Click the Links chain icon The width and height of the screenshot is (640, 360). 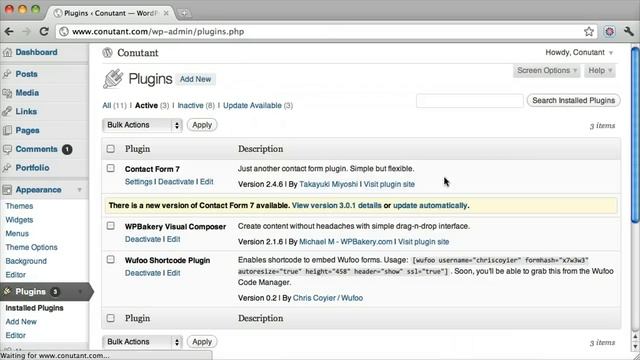(7, 111)
